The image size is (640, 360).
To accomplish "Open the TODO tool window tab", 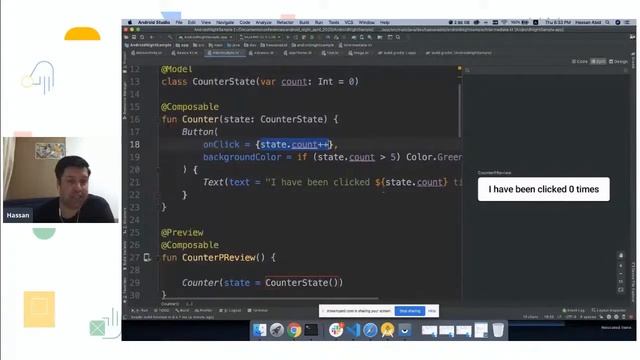I will (162, 311).
